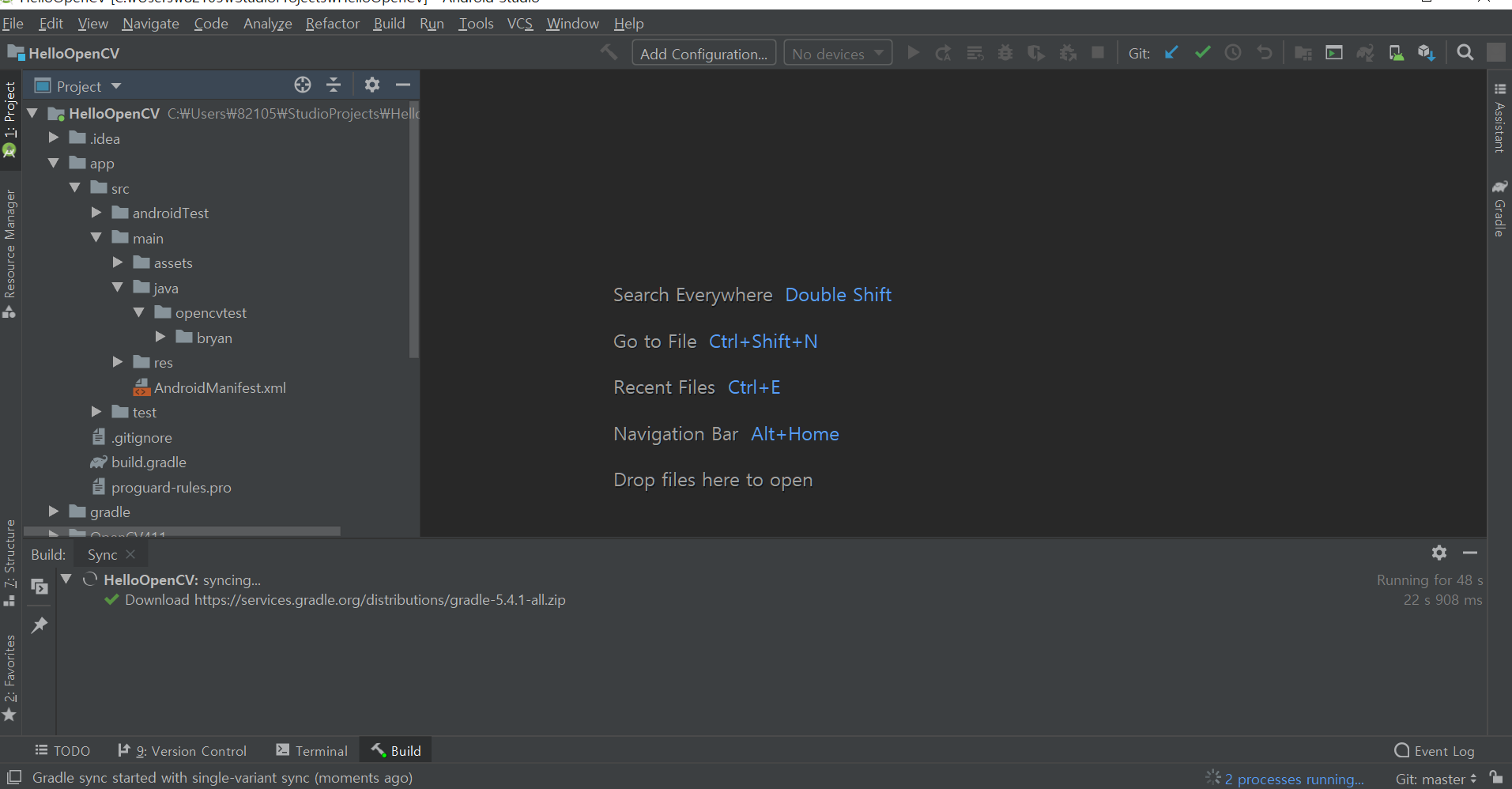Open the Project Structure icon
Screen dimensions: 1512x789
point(1303,53)
